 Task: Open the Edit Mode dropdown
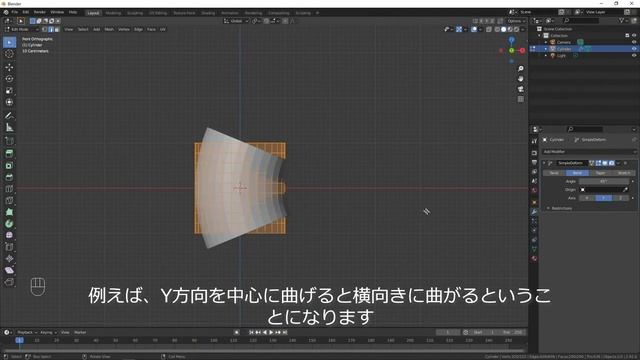tap(21, 29)
